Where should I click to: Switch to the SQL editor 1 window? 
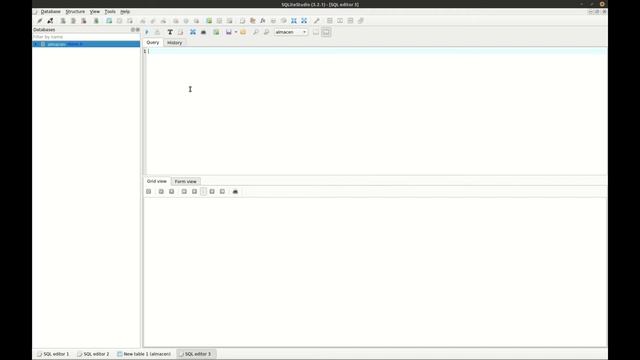(x=53, y=354)
